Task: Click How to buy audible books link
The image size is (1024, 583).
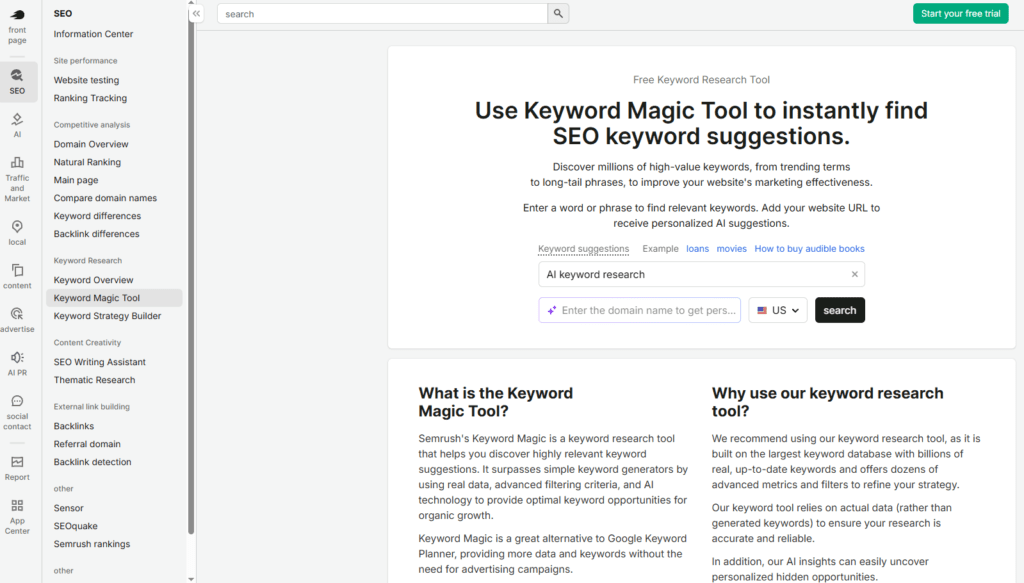Action: (x=809, y=249)
